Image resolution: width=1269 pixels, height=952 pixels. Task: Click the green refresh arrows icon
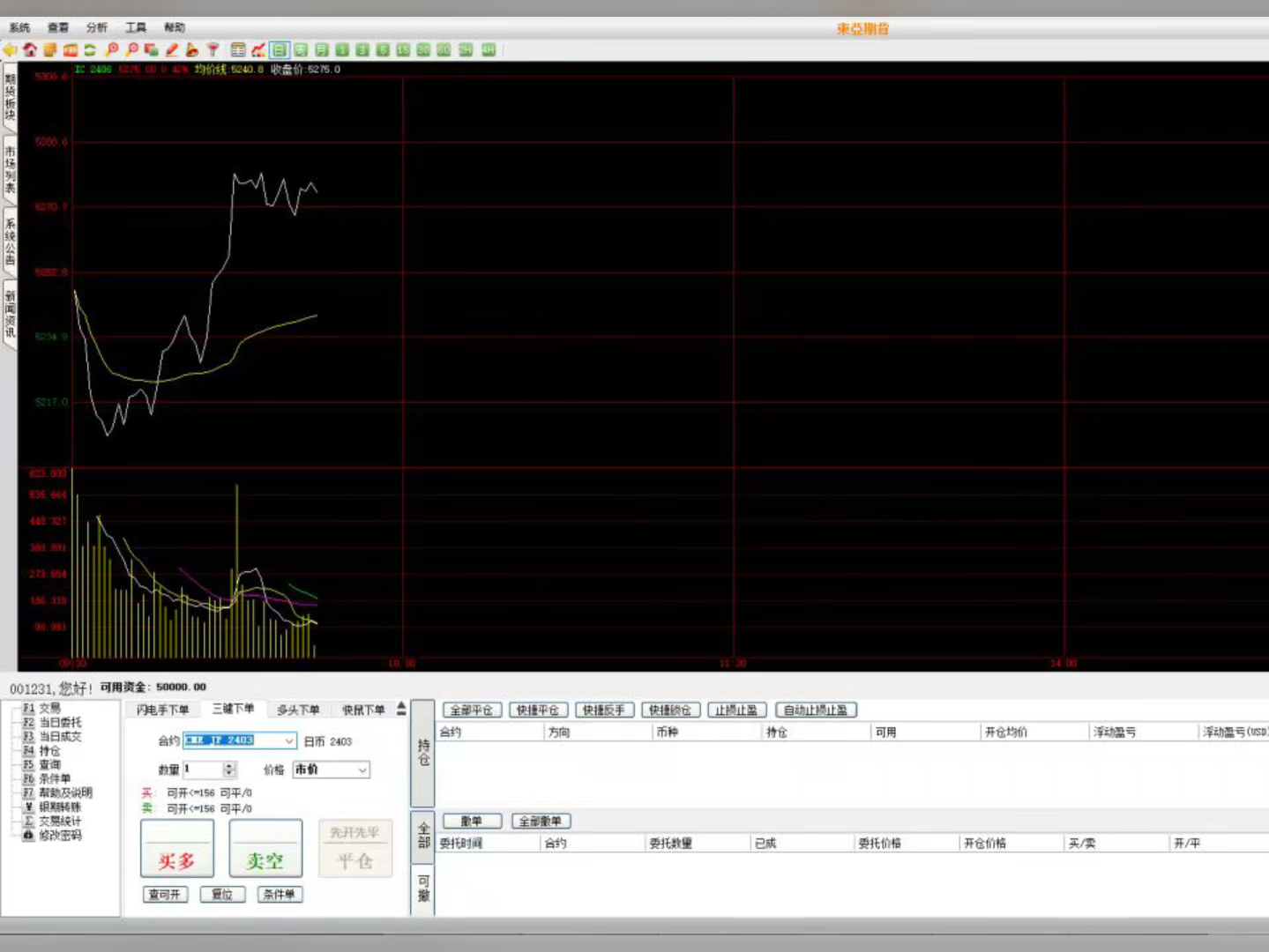tap(90, 50)
